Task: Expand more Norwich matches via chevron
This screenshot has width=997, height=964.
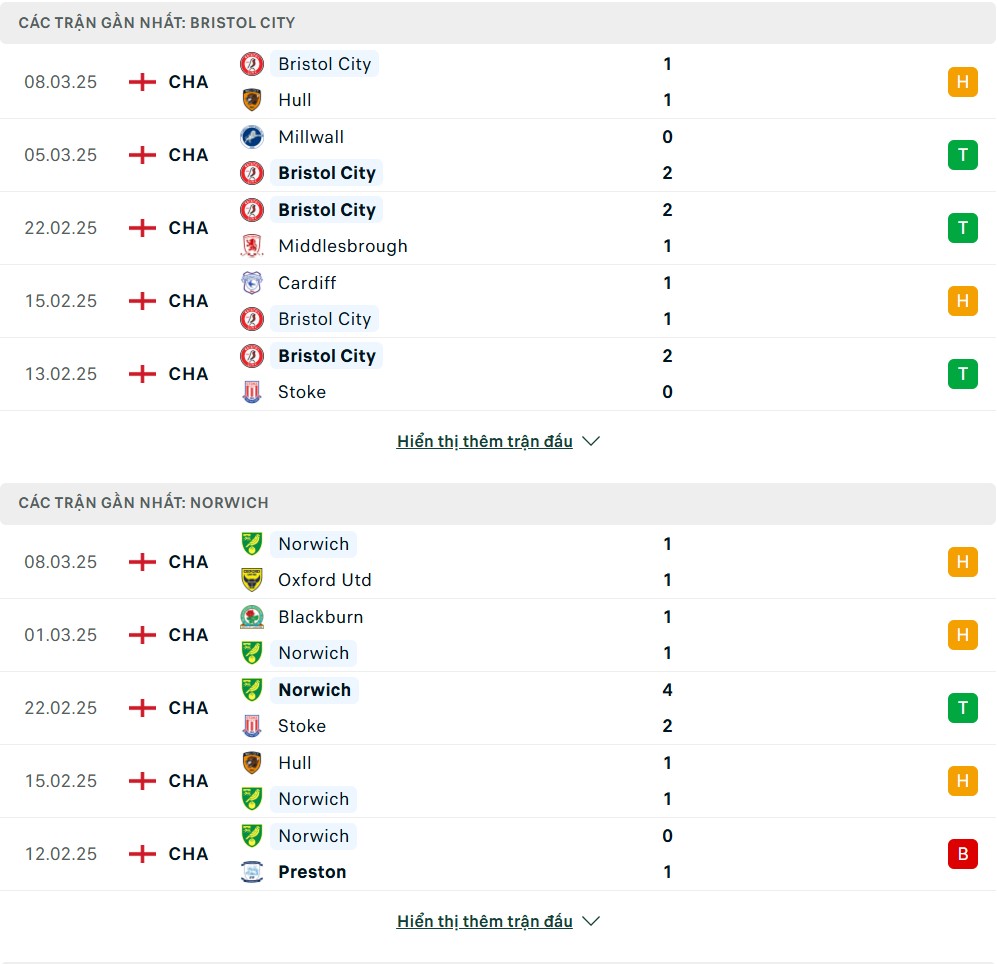Action: tap(591, 921)
